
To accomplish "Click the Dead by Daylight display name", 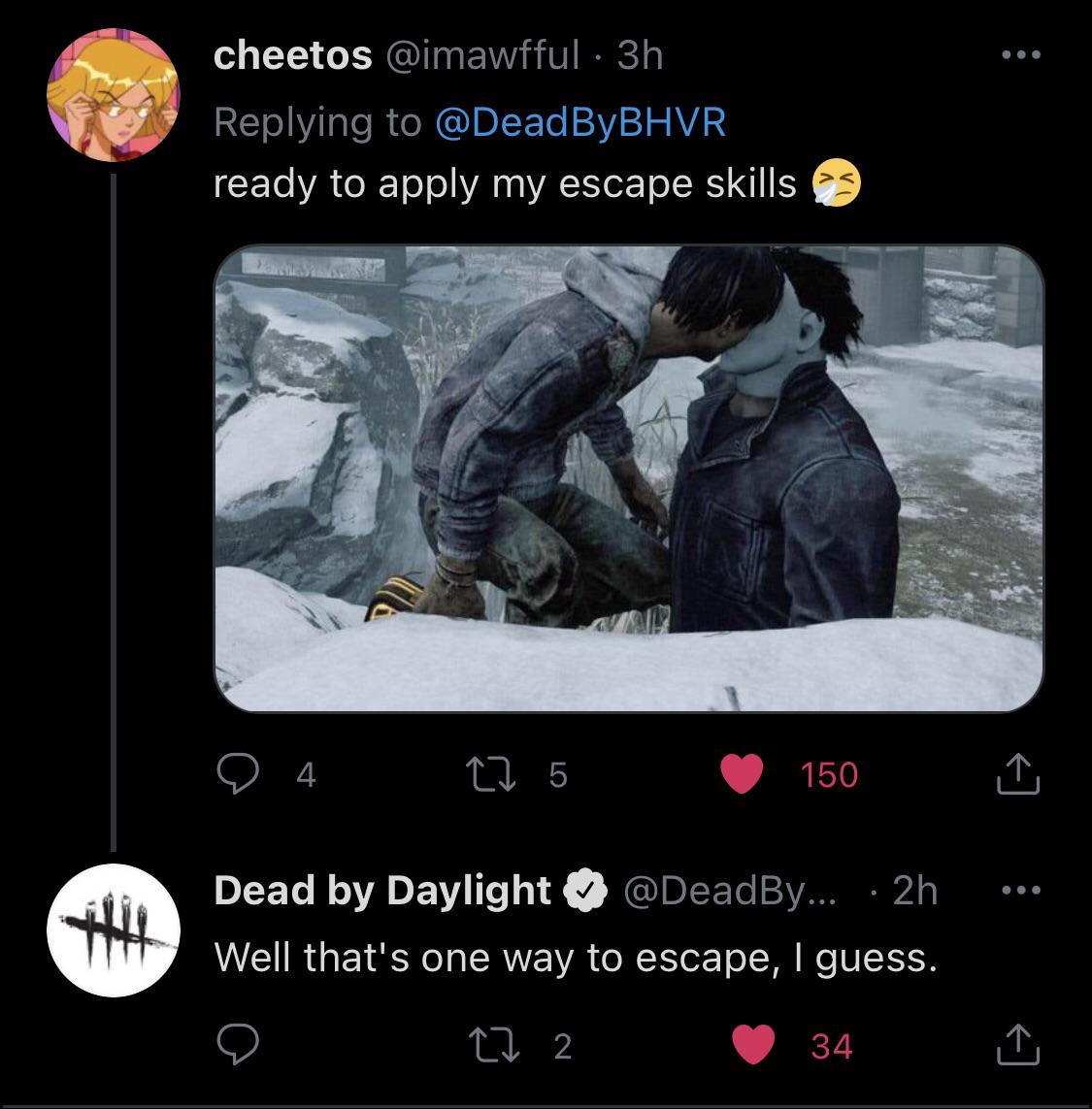I will (381, 889).
